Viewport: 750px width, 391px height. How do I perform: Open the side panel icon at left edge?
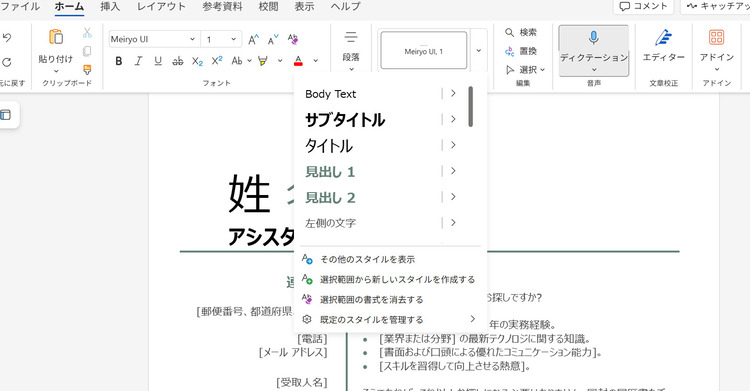[x=6, y=115]
